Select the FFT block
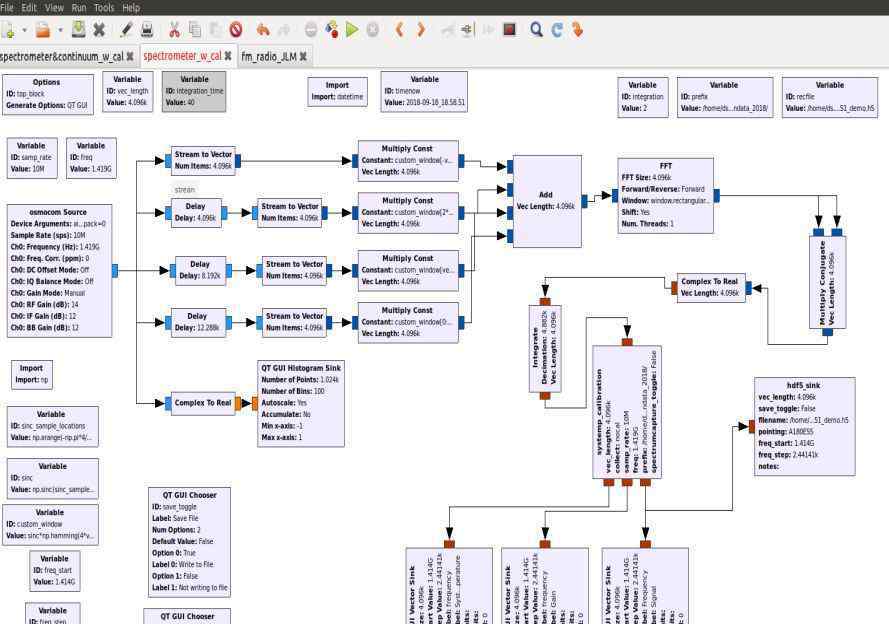Screen dimensions: 889x624 pyautogui.click(x=666, y=196)
